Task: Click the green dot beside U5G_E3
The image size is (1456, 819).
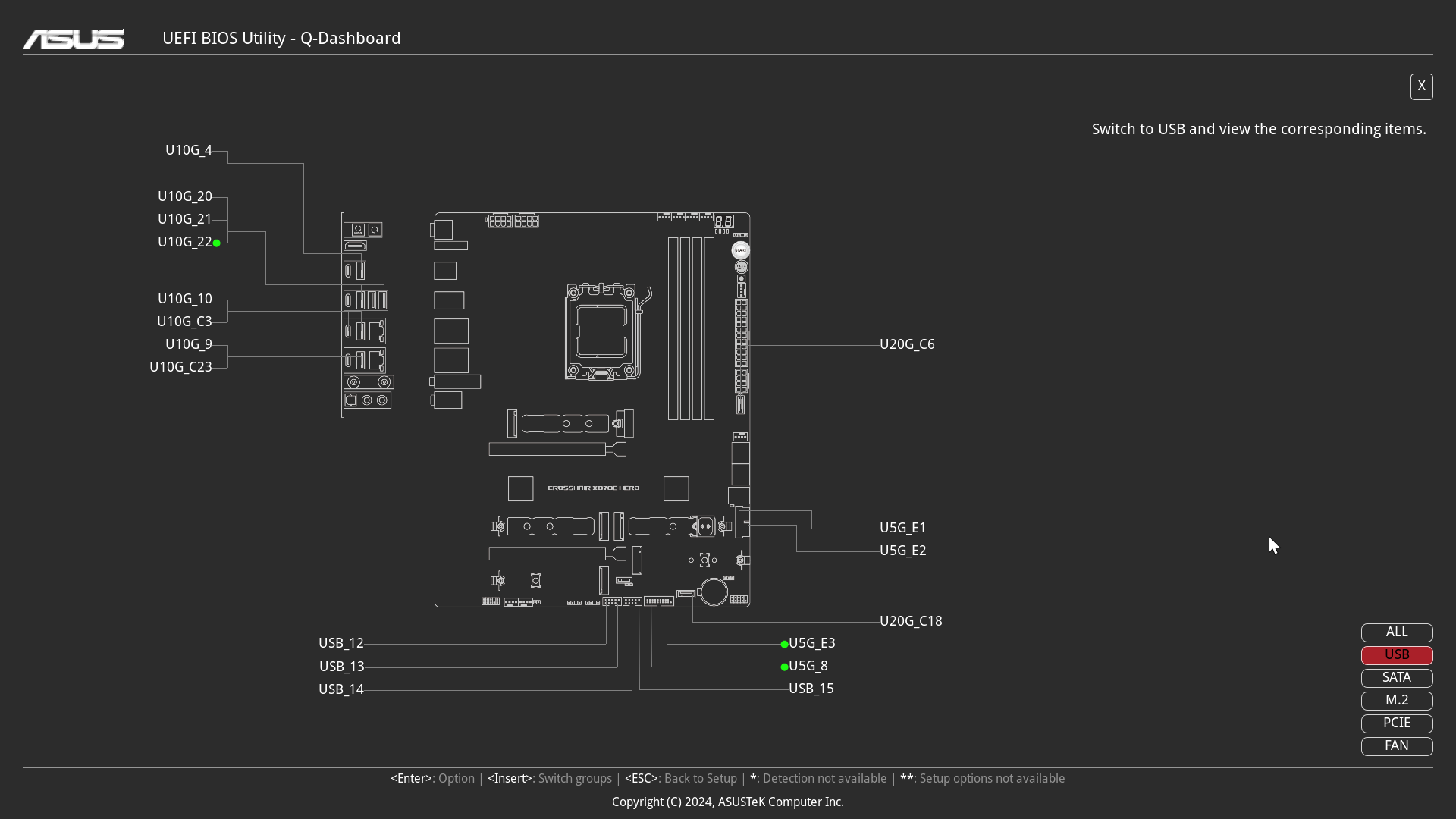Action: click(784, 644)
